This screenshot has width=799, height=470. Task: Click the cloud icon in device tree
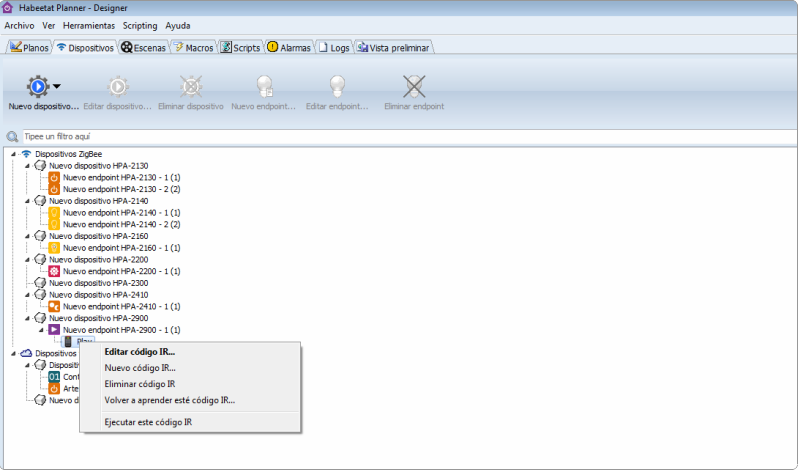tap(26, 353)
